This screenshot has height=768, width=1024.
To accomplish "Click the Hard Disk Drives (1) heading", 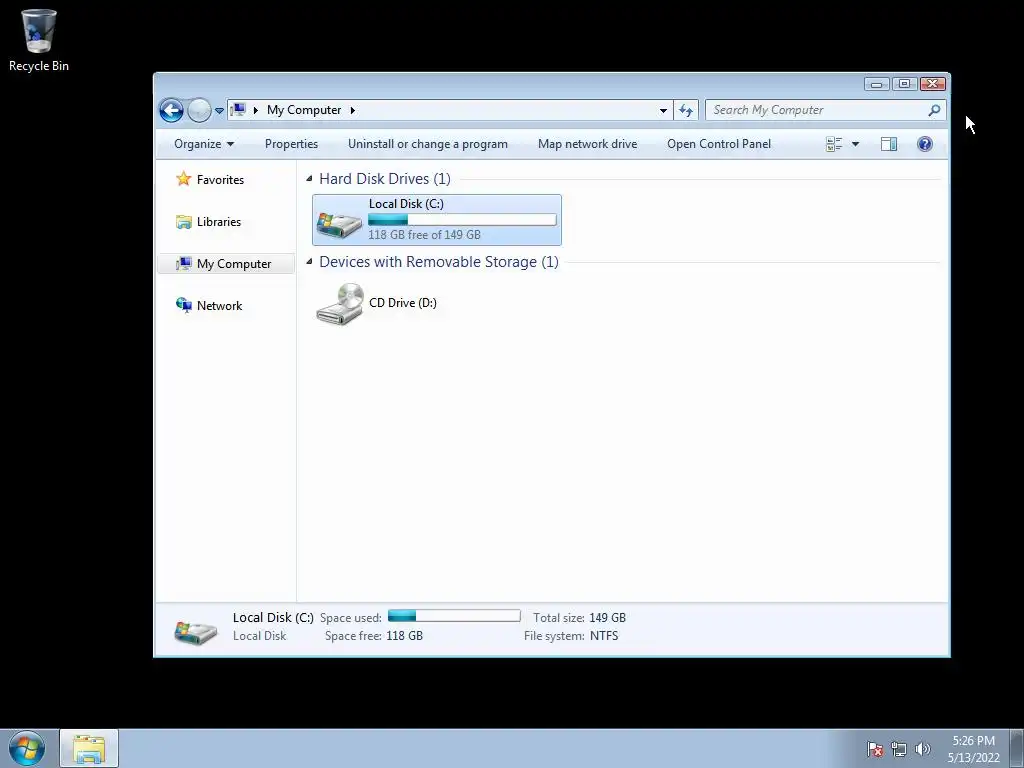I will [x=385, y=178].
